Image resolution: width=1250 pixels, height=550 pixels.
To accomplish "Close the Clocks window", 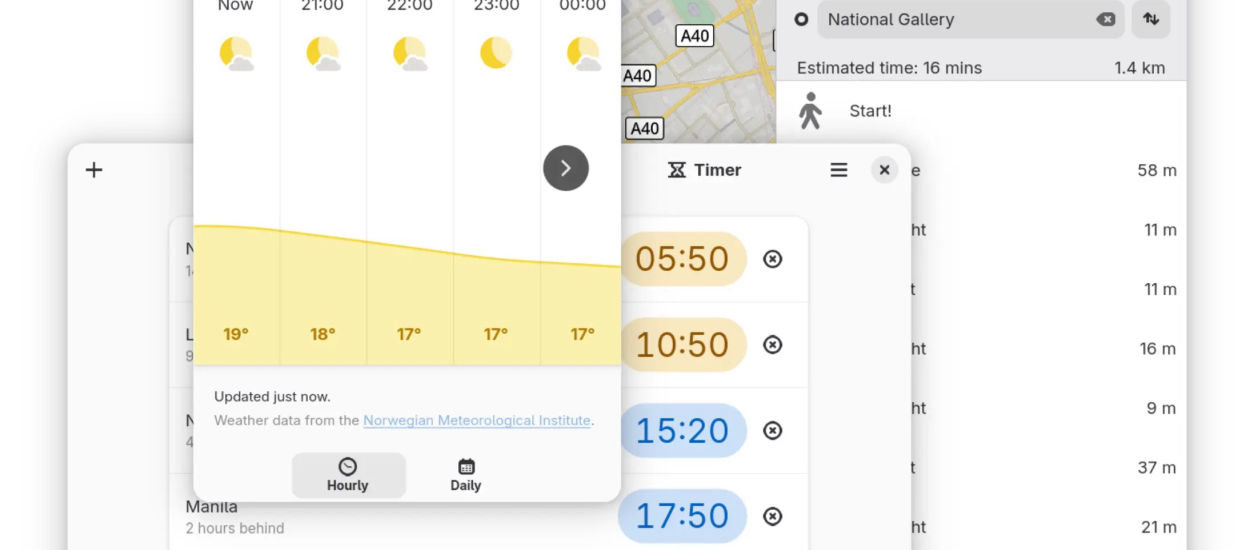I will click(x=884, y=170).
